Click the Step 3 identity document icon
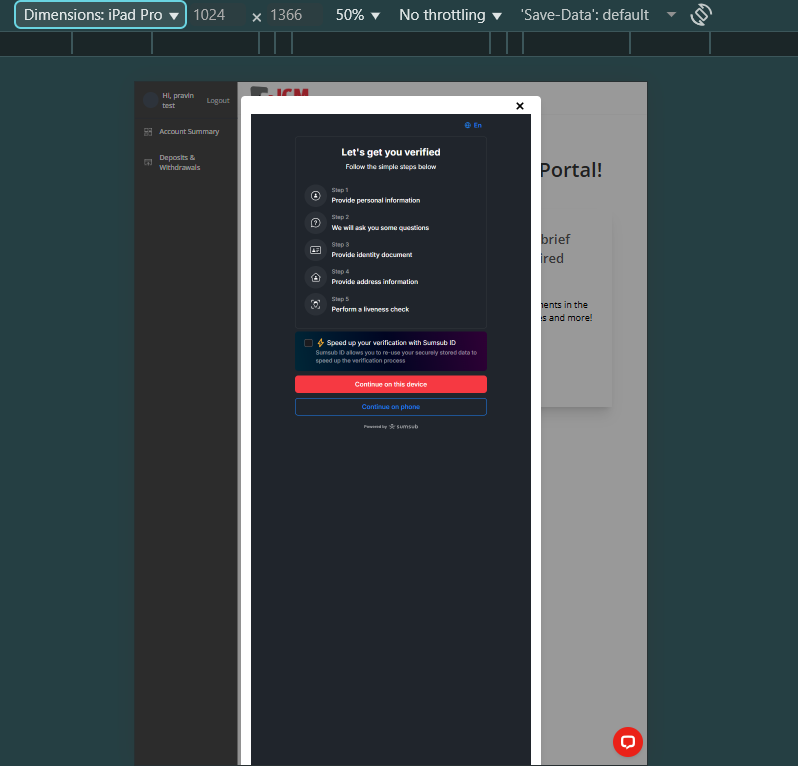Screen dimensions: 798x766 click(x=315, y=250)
